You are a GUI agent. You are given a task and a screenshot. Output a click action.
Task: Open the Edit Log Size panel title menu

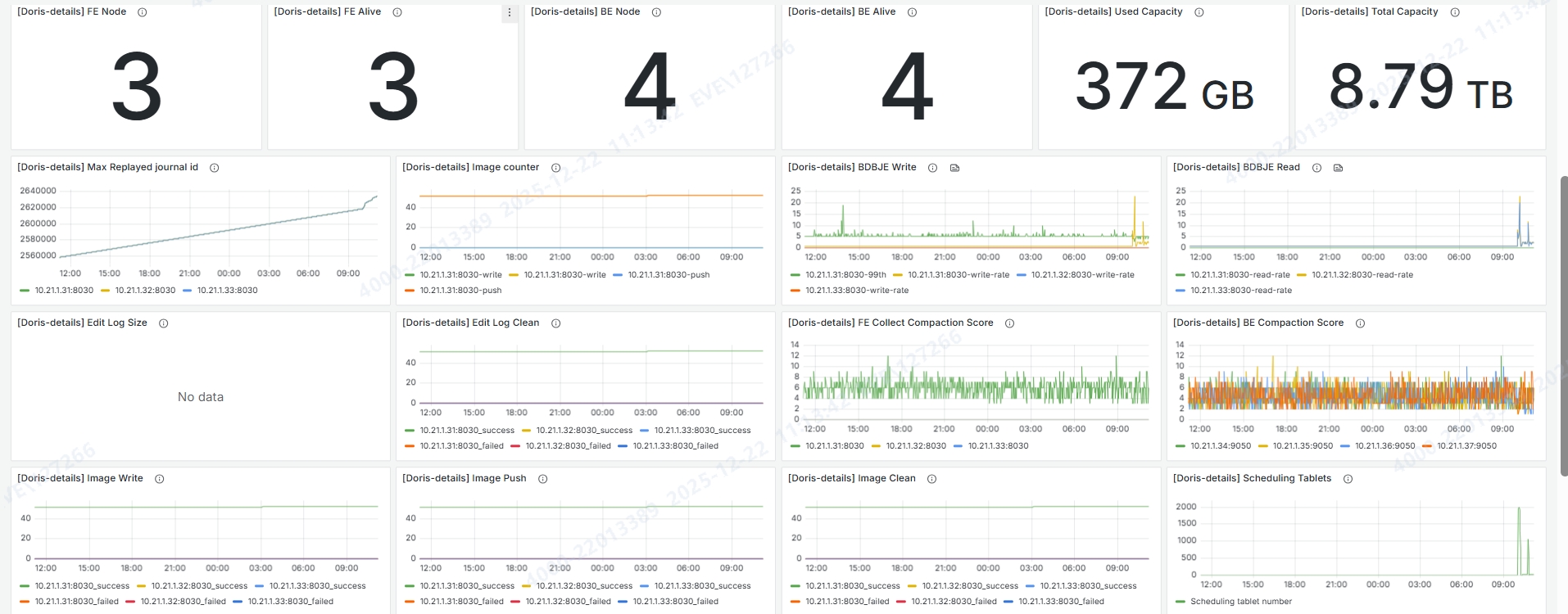(82, 323)
